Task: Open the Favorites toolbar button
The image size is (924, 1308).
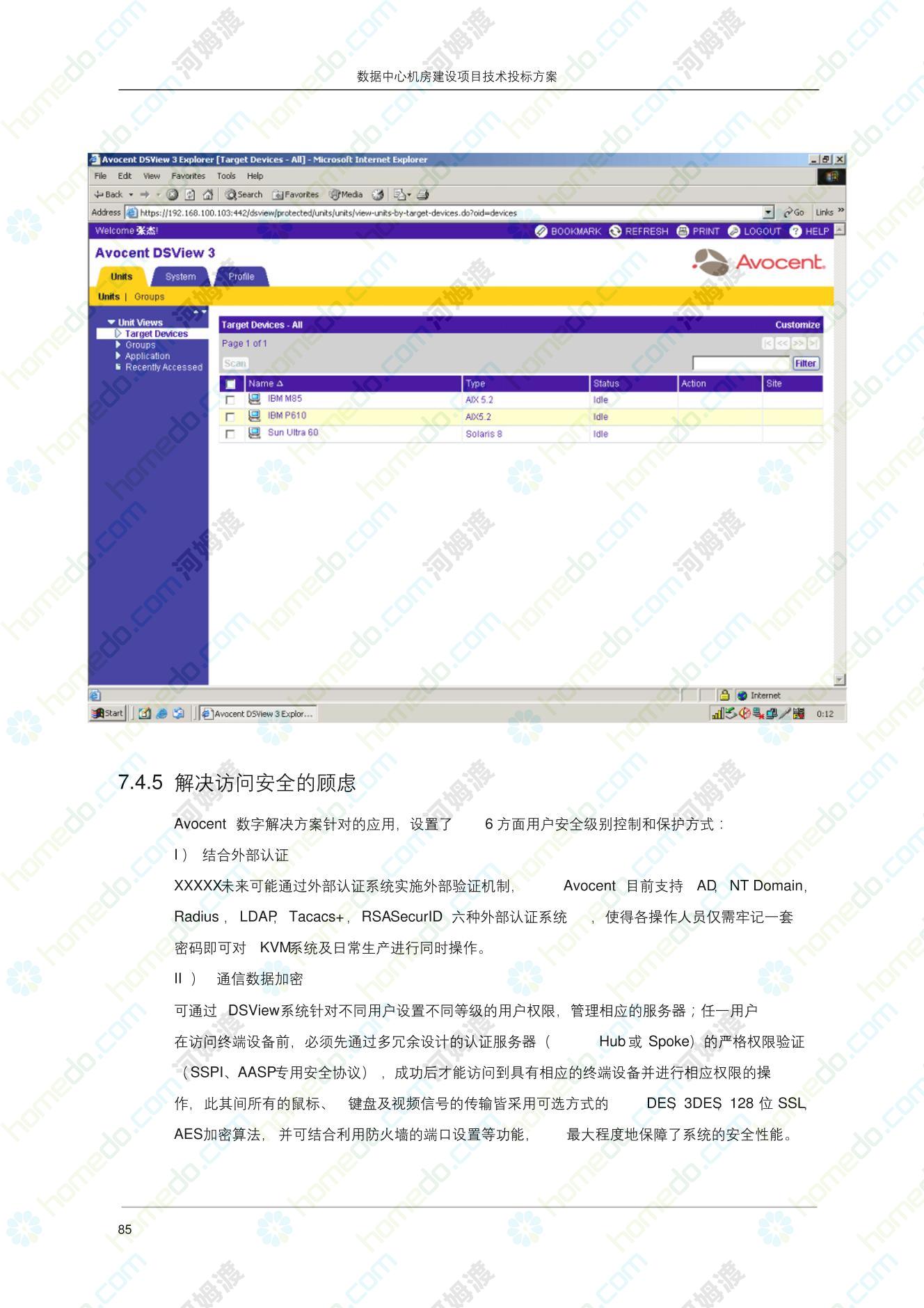Action: [296, 195]
